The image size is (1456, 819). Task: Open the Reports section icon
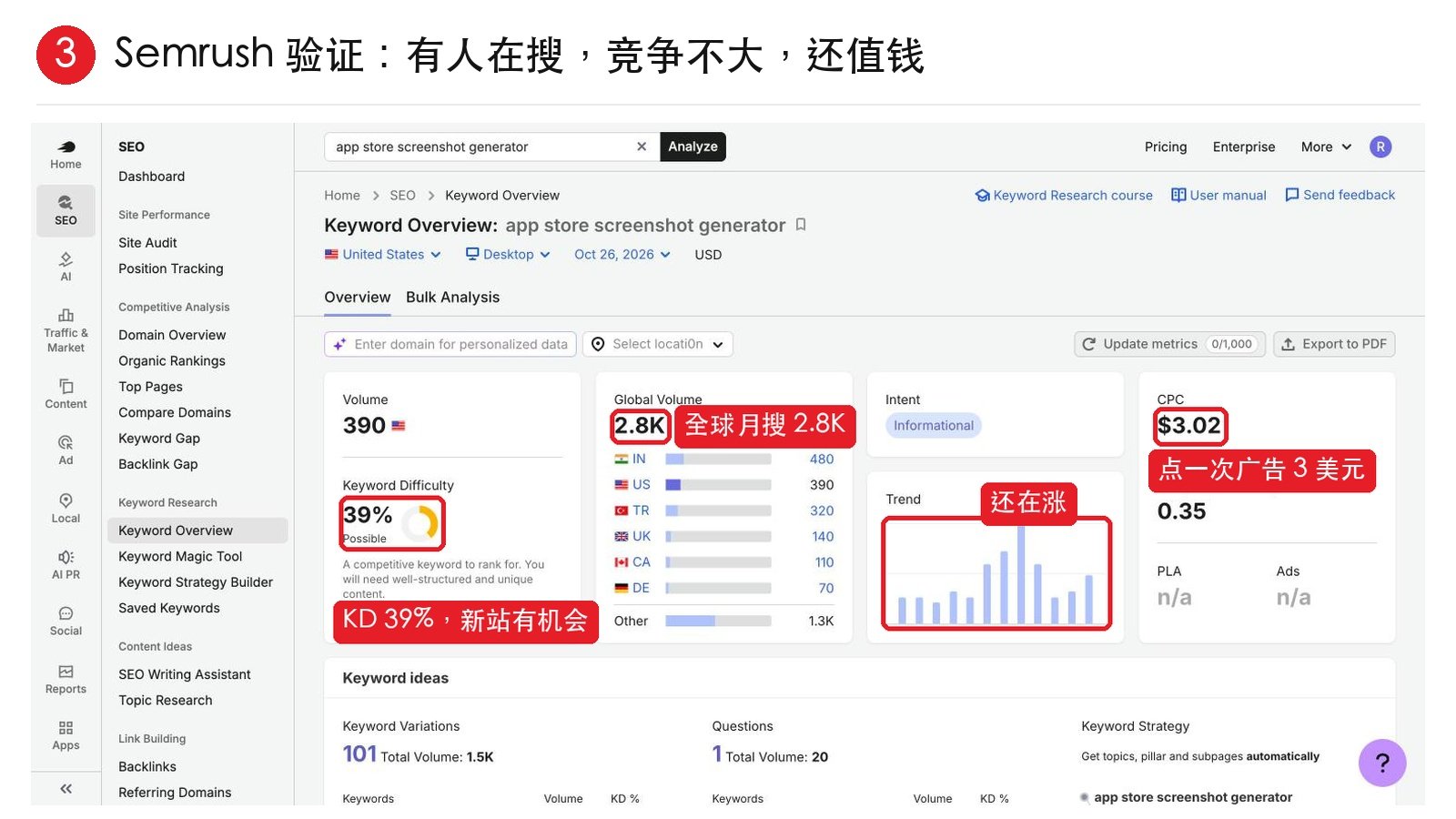coord(66,679)
